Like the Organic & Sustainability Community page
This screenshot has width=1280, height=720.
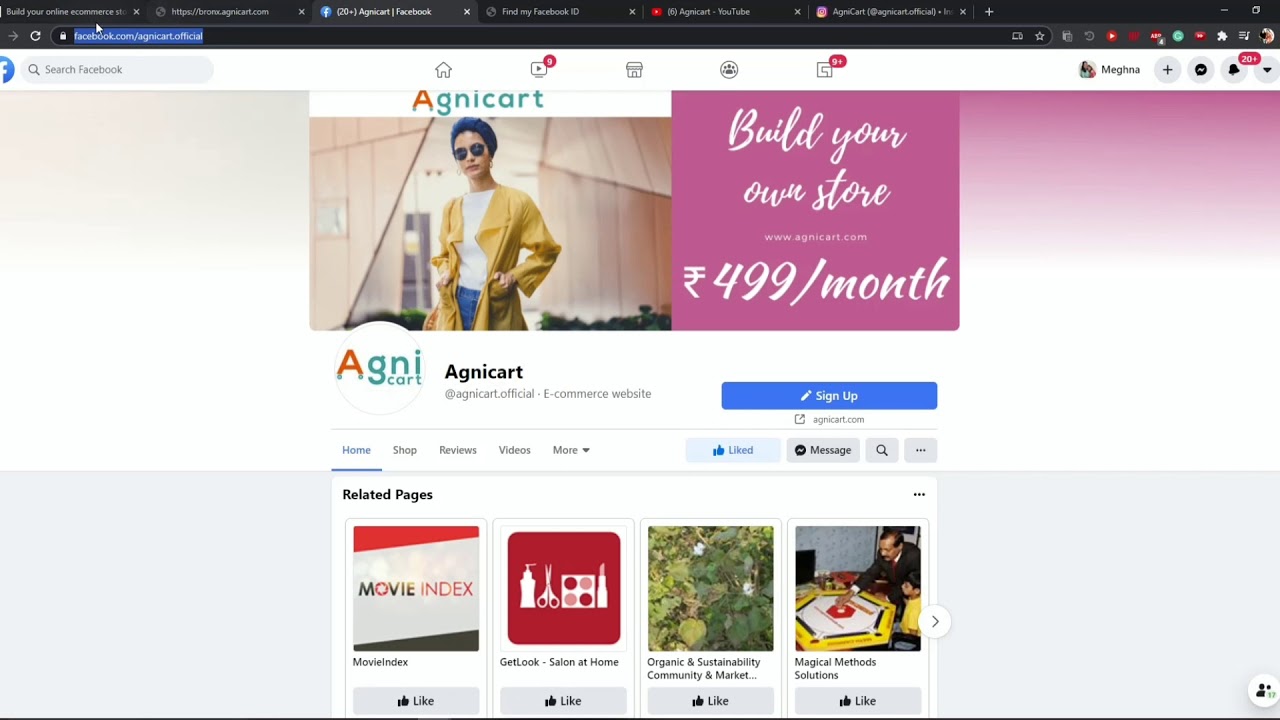710,701
